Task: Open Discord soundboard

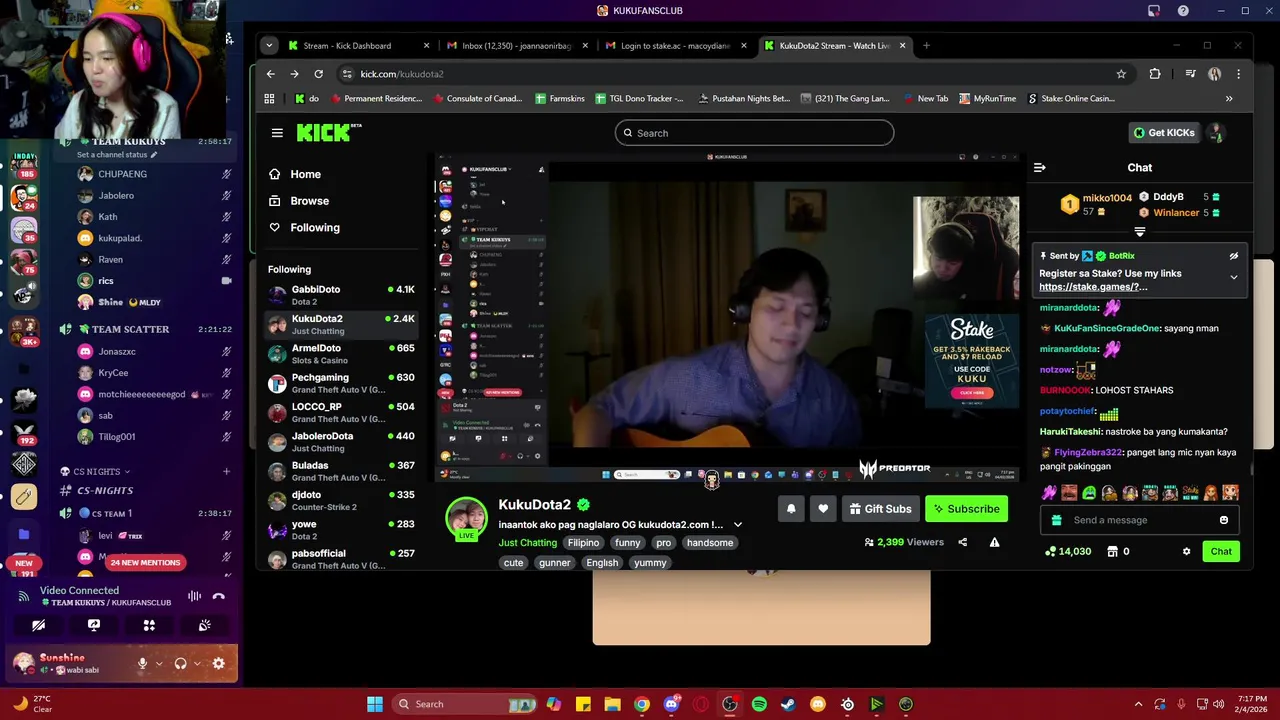Action: coord(205,626)
